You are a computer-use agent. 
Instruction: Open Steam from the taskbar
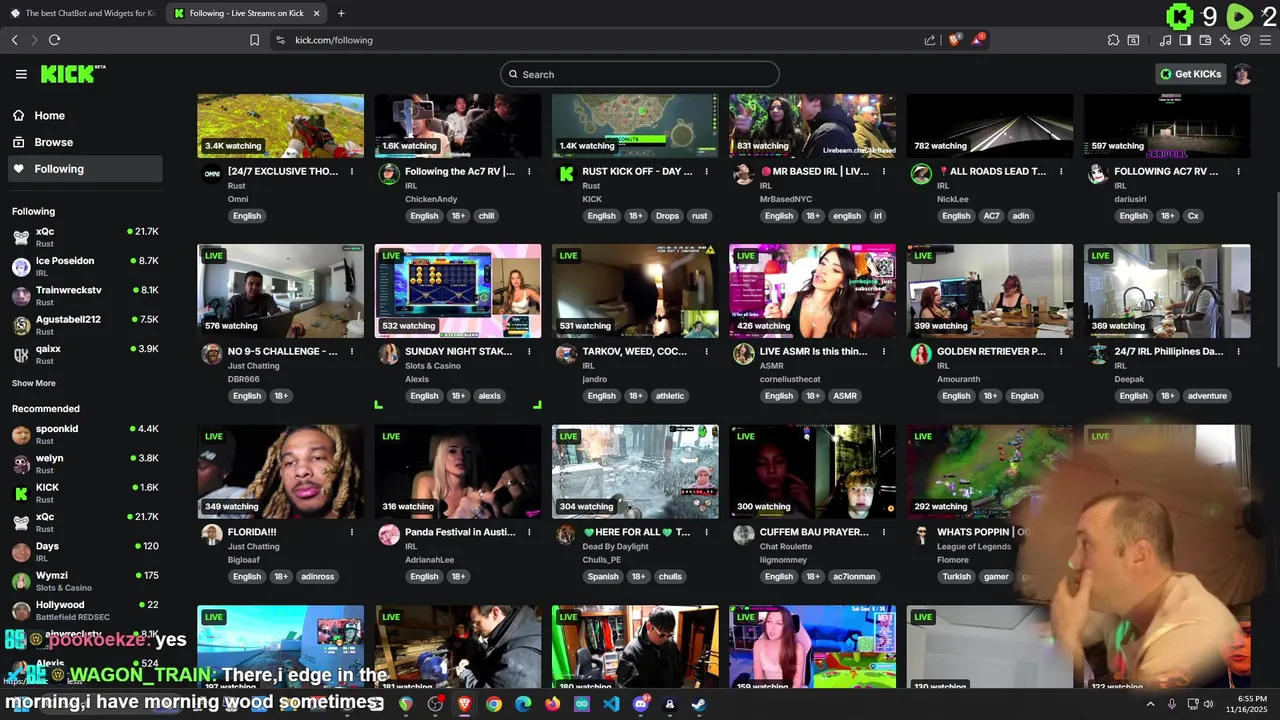(x=699, y=704)
